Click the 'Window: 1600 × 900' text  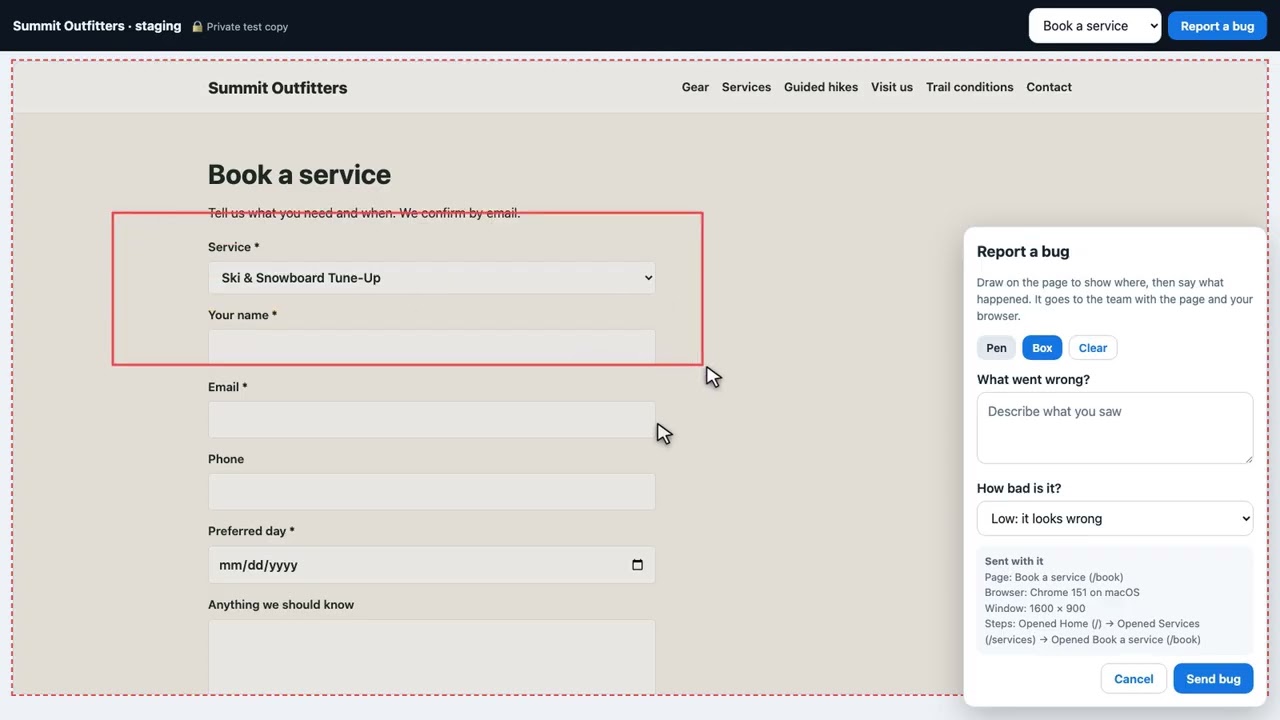1035,608
